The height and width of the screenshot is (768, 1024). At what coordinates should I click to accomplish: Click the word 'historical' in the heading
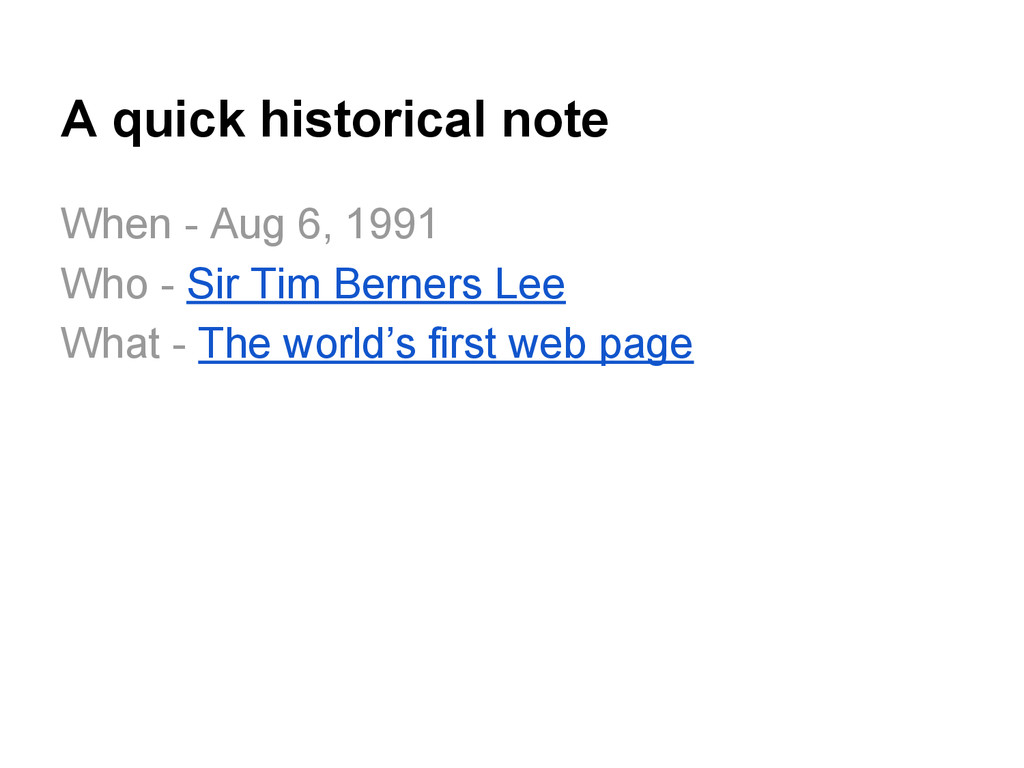pos(374,119)
